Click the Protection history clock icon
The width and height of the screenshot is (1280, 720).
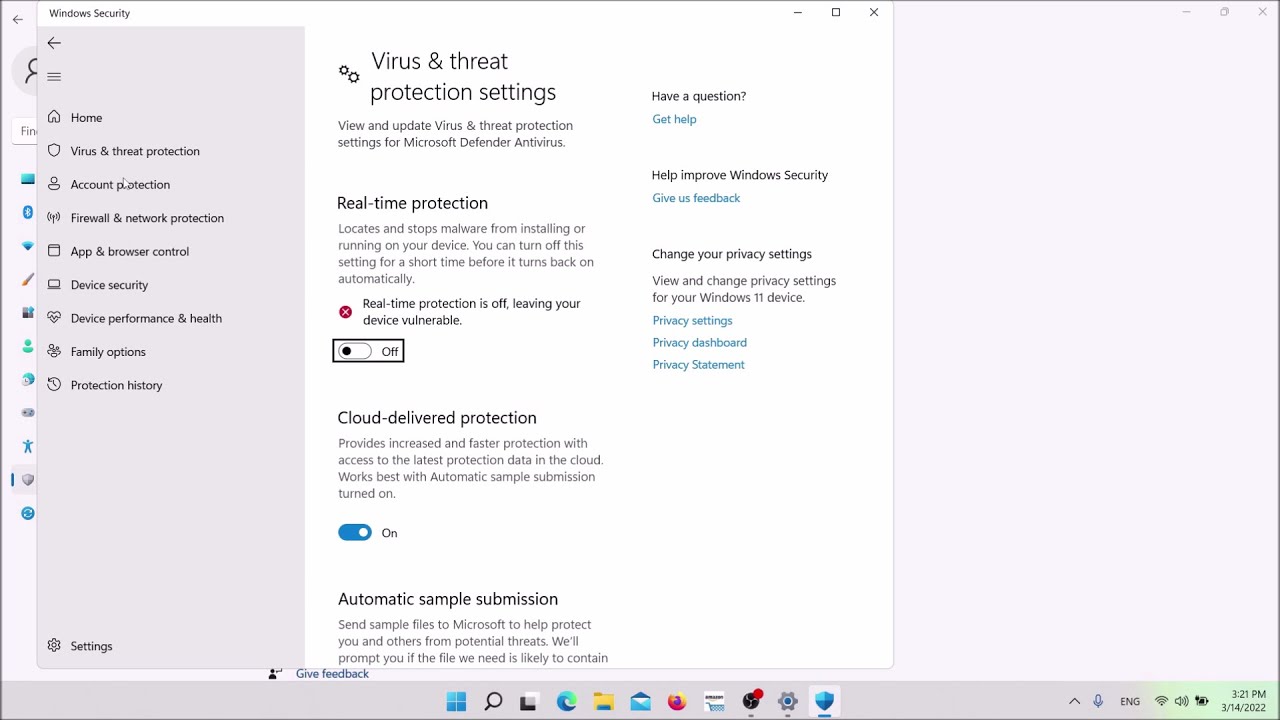pos(54,385)
